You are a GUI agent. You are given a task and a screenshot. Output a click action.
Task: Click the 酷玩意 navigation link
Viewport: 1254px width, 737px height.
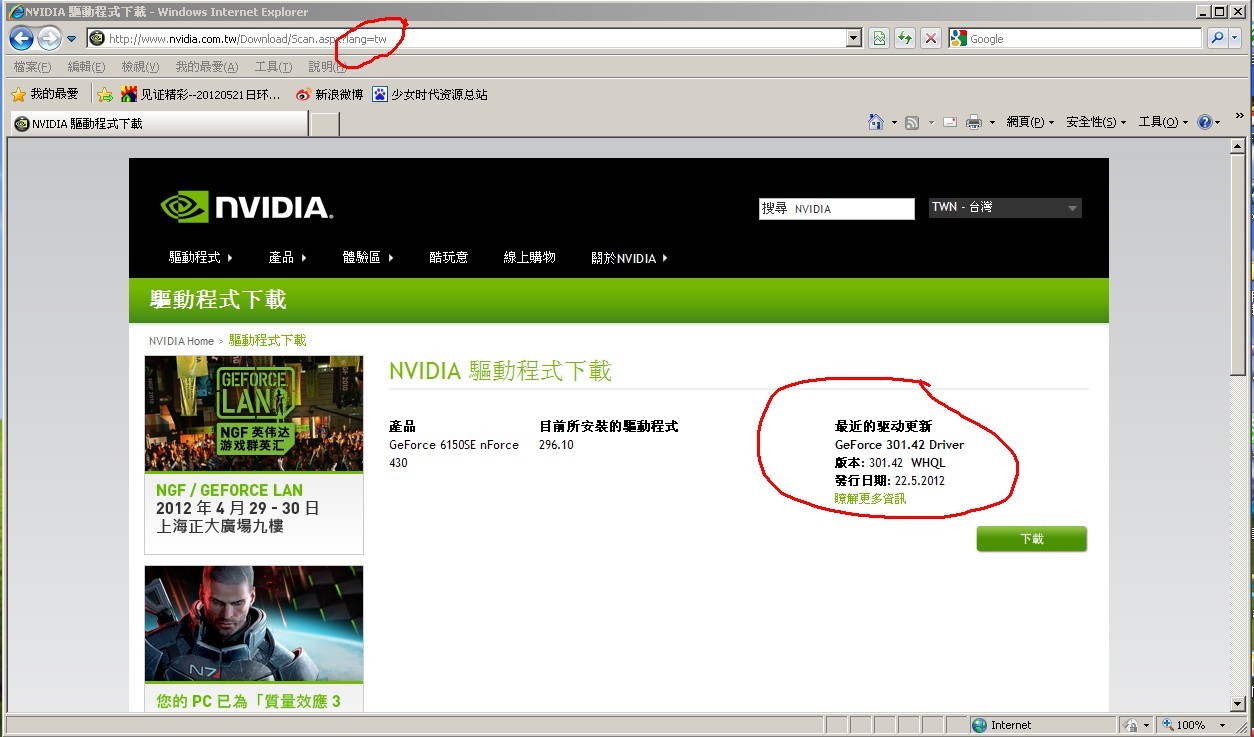coord(448,257)
